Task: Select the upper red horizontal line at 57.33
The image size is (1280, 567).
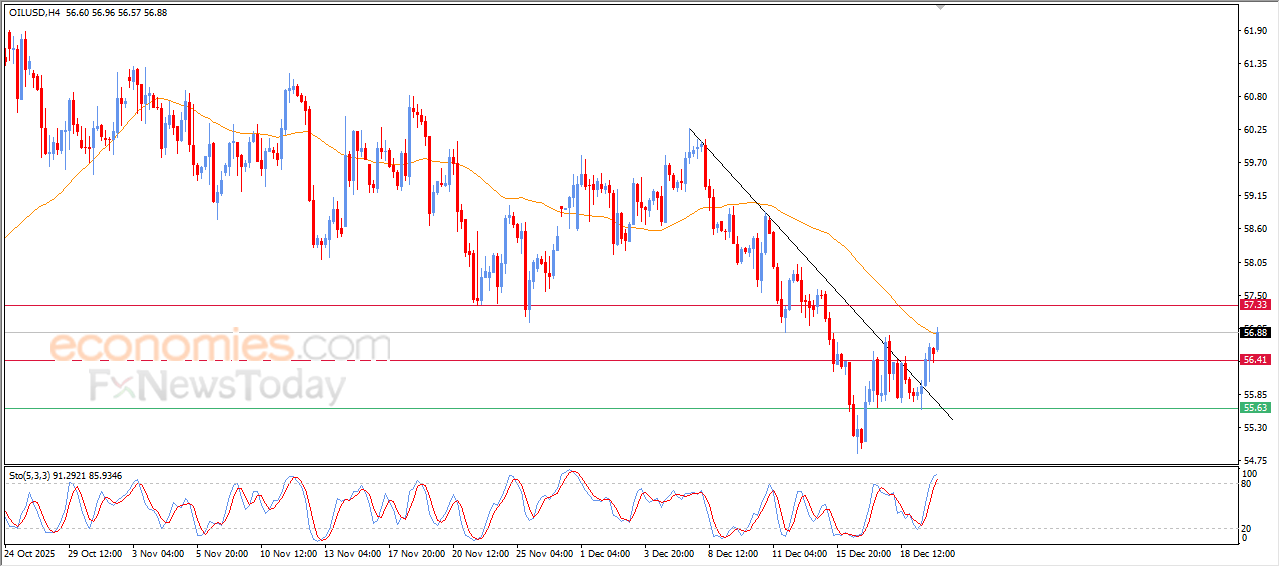Action: point(400,304)
